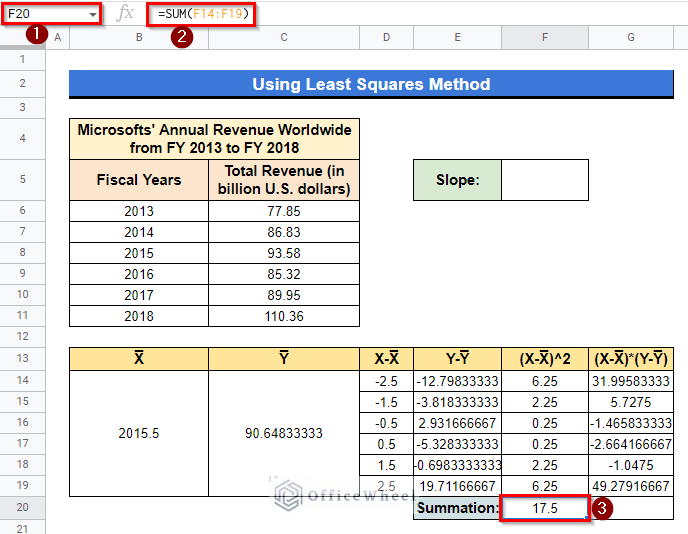Select column F header
Image resolution: width=688 pixels, height=534 pixels.
coord(545,38)
